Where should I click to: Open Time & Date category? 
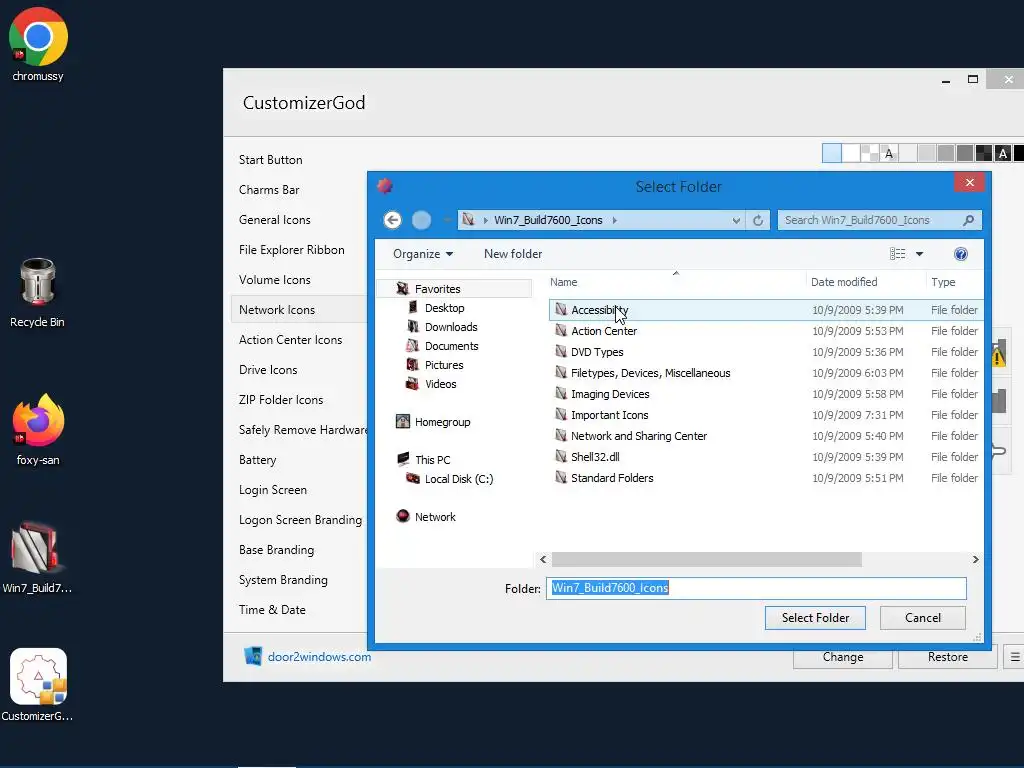tap(272, 610)
